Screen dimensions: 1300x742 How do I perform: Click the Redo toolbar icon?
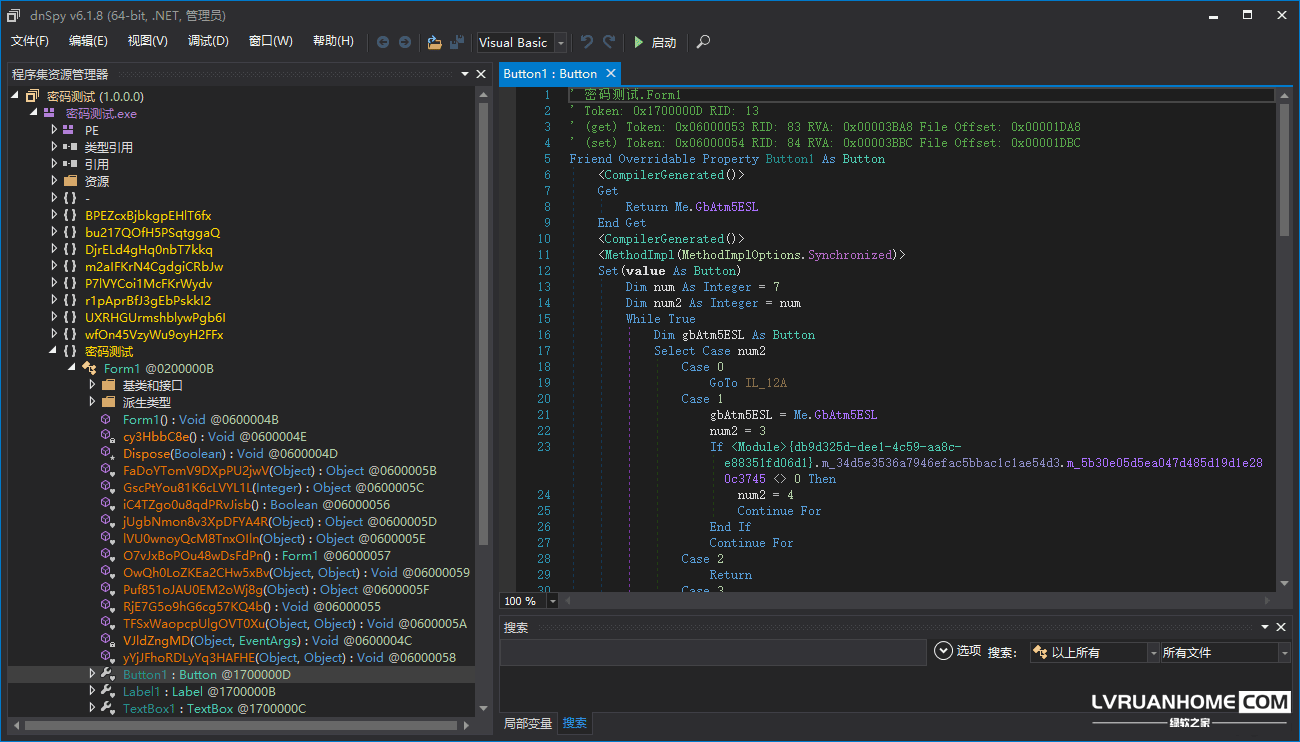click(609, 42)
